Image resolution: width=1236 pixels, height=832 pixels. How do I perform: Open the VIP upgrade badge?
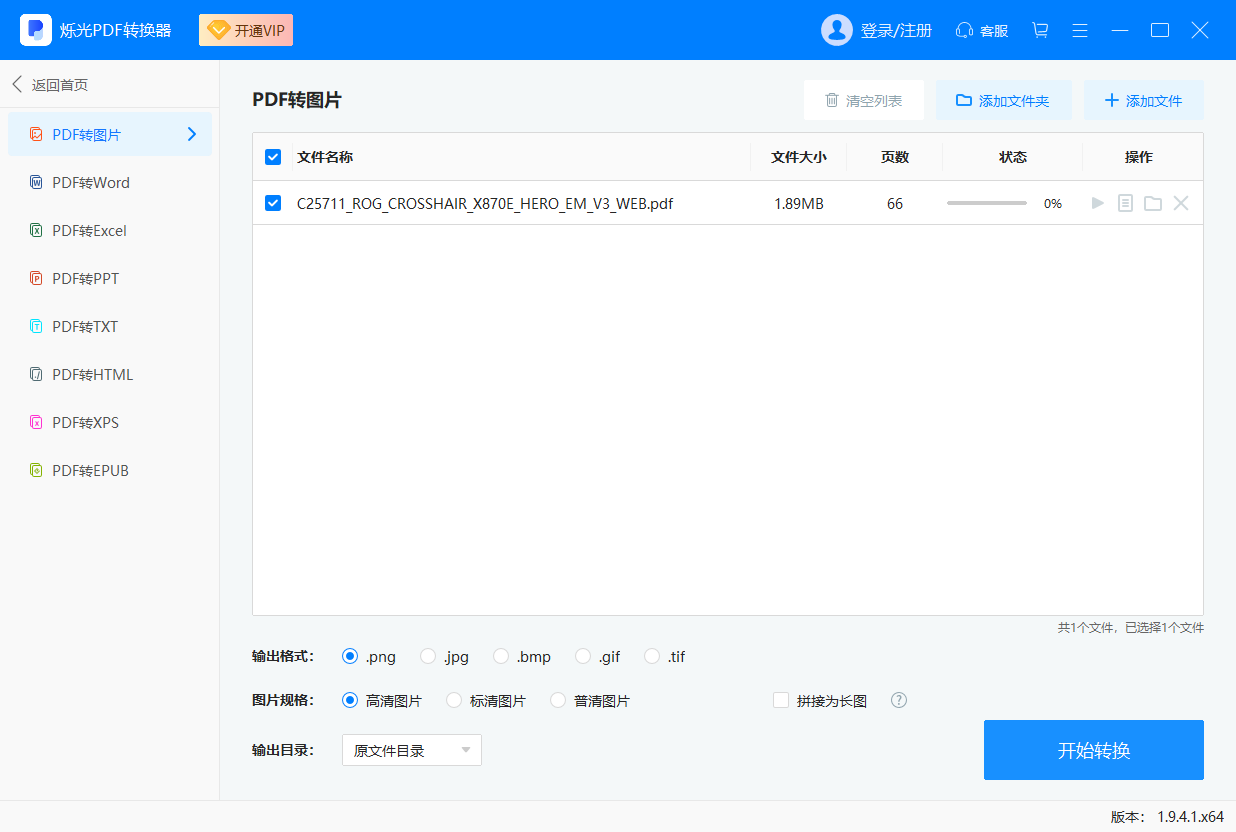246,30
